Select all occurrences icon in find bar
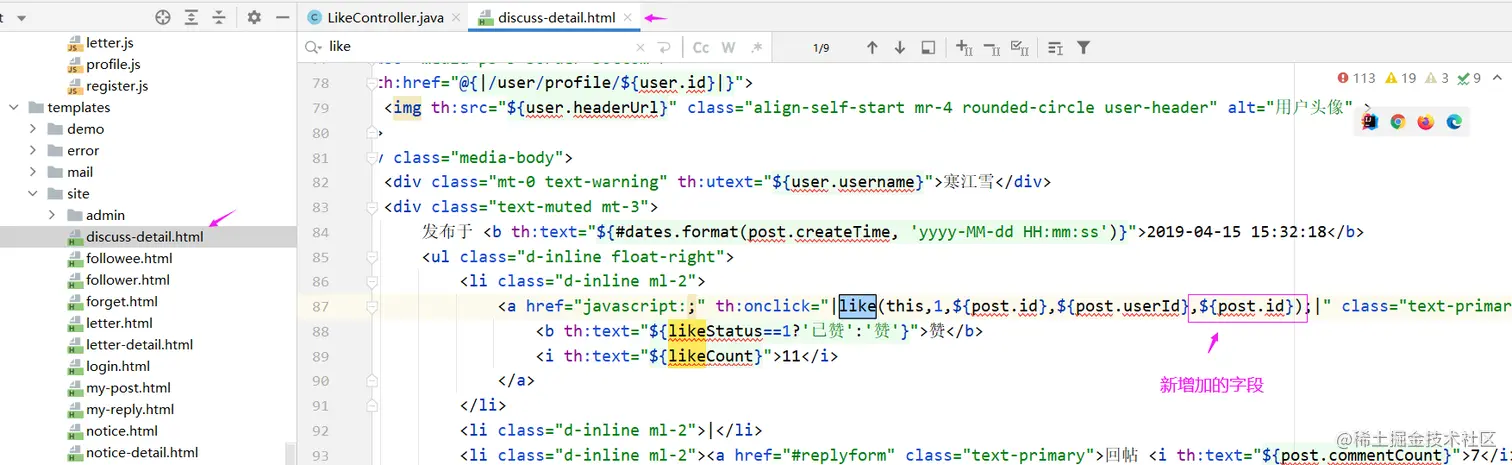The image size is (1512, 465). [x=1020, y=47]
